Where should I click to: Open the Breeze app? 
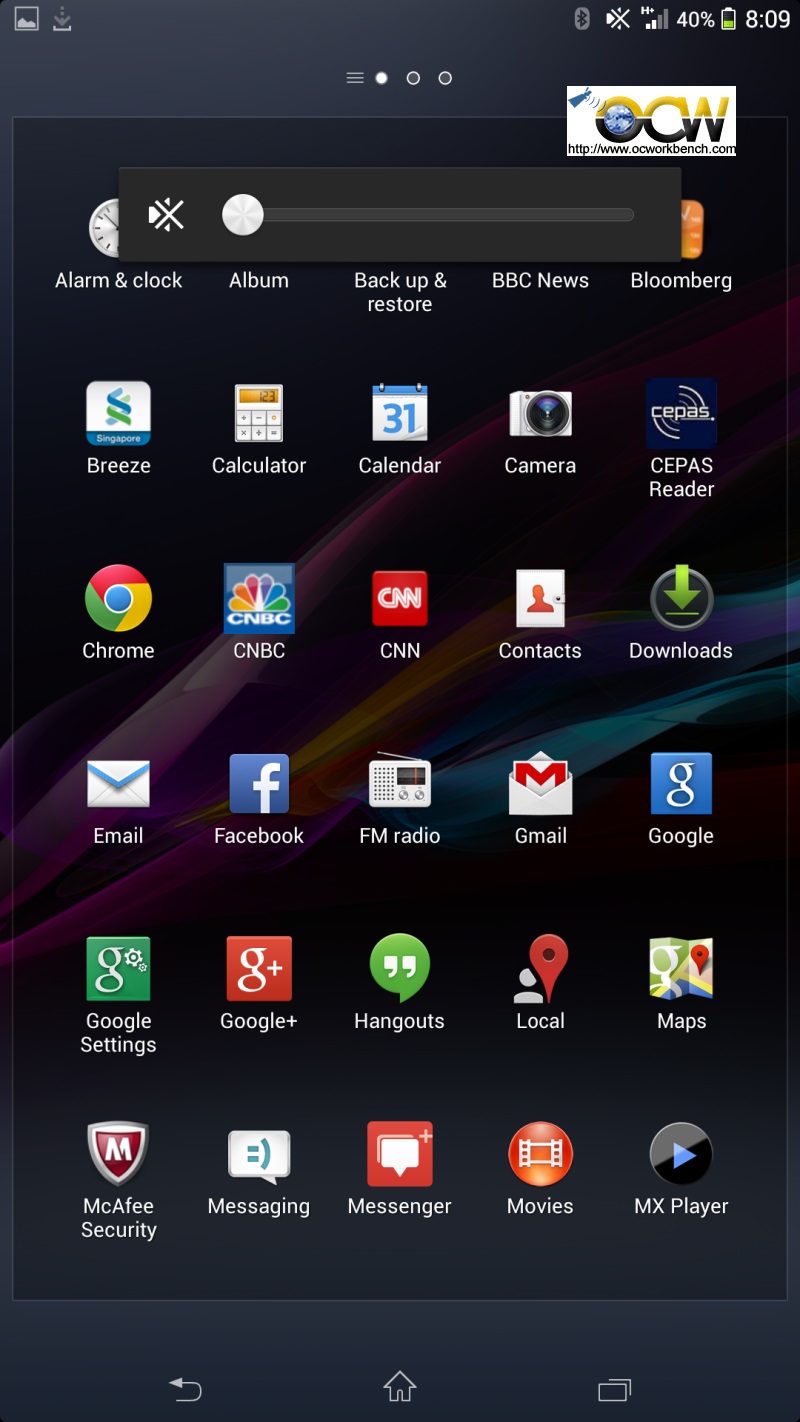point(118,414)
